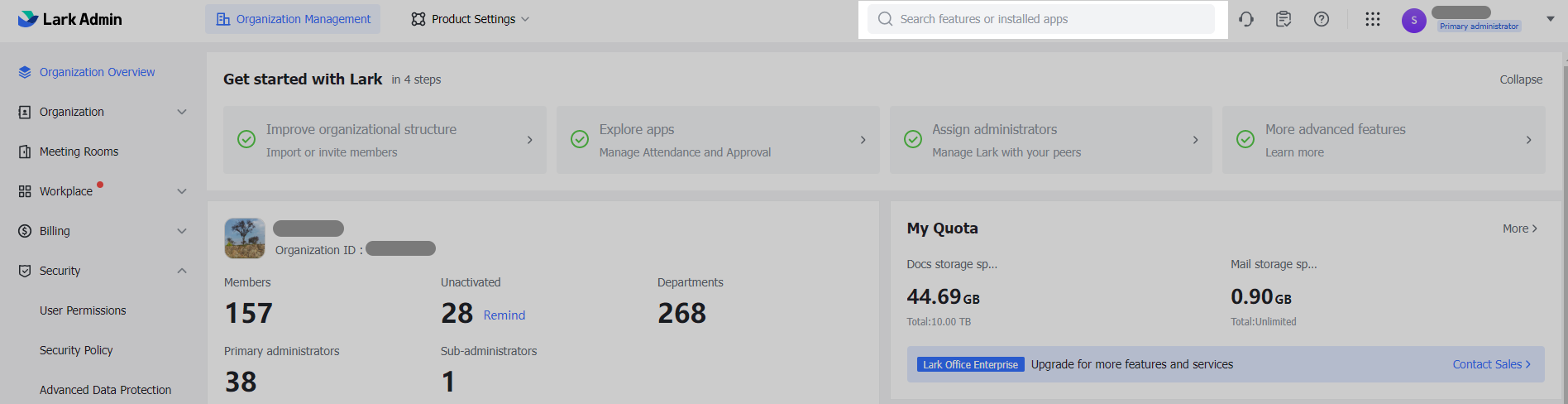Image resolution: width=1568 pixels, height=404 pixels.
Task: Click the Members count 157
Action: tap(248, 313)
